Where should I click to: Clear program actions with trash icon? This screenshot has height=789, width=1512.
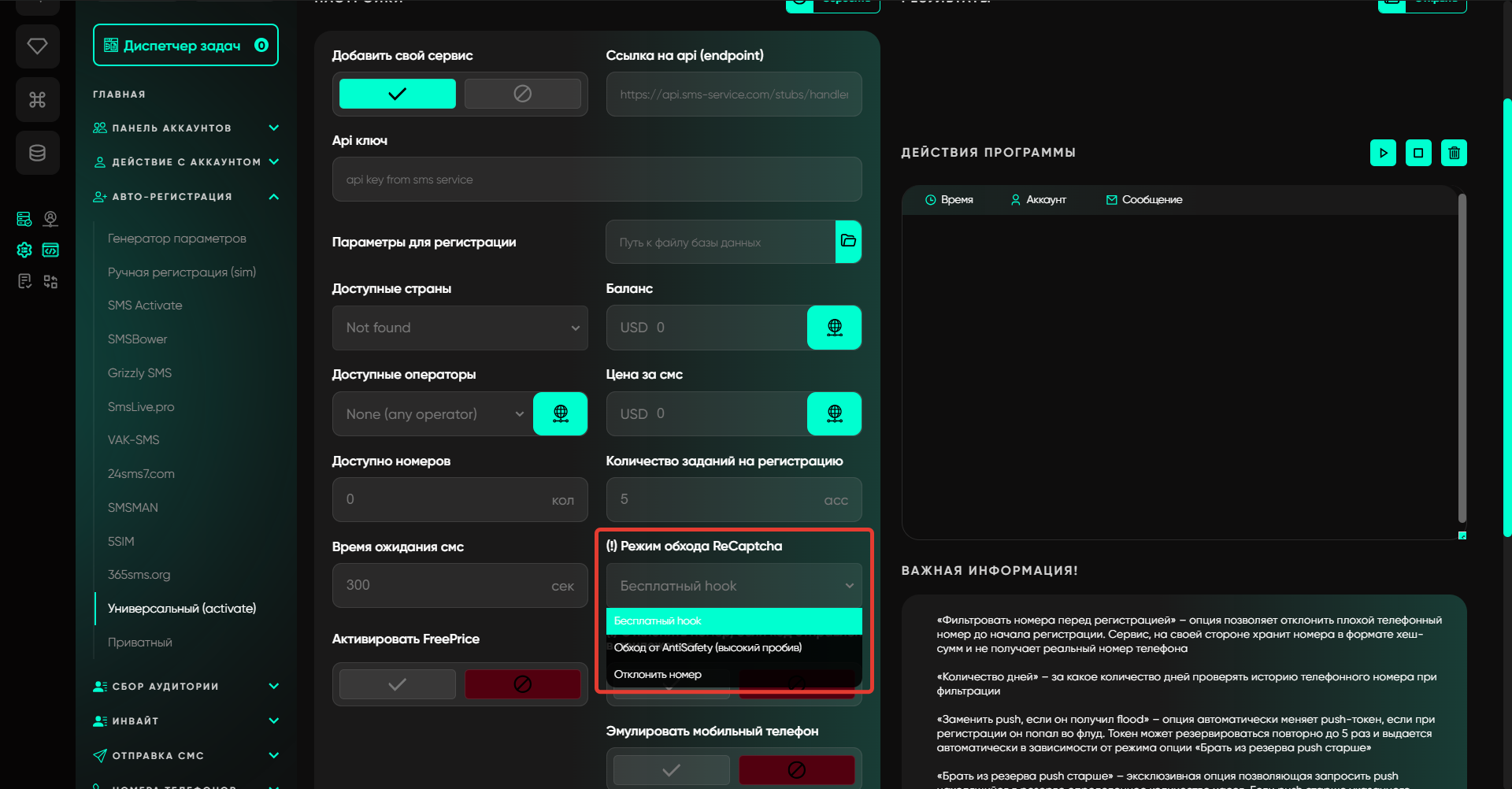tap(1454, 153)
